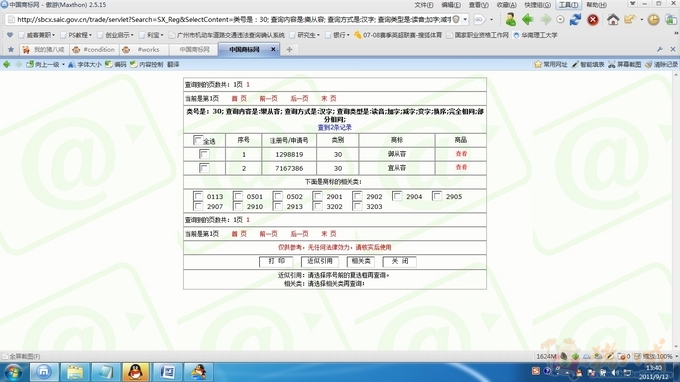680x382 pixels.
Task: Expand the 威客兼职 bookmark folder
Action: (x=37, y=35)
